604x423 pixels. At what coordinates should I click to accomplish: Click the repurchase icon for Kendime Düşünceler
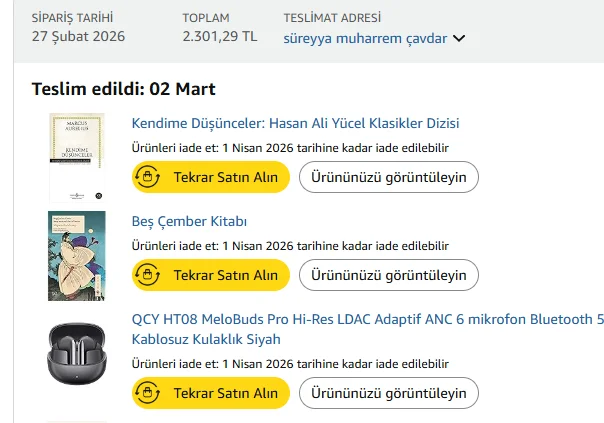click(149, 177)
